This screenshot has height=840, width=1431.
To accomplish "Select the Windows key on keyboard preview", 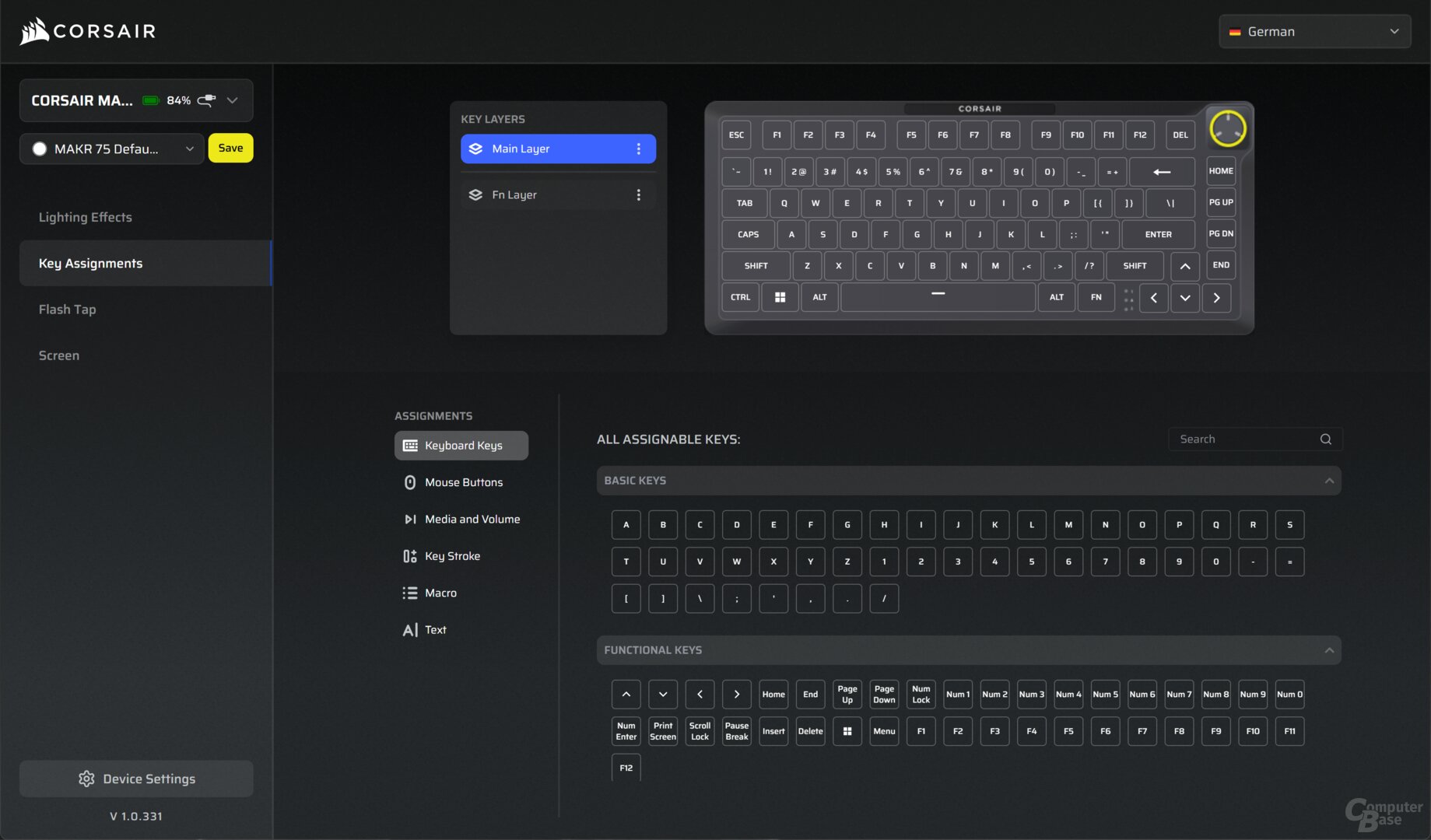I will click(780, 297).
